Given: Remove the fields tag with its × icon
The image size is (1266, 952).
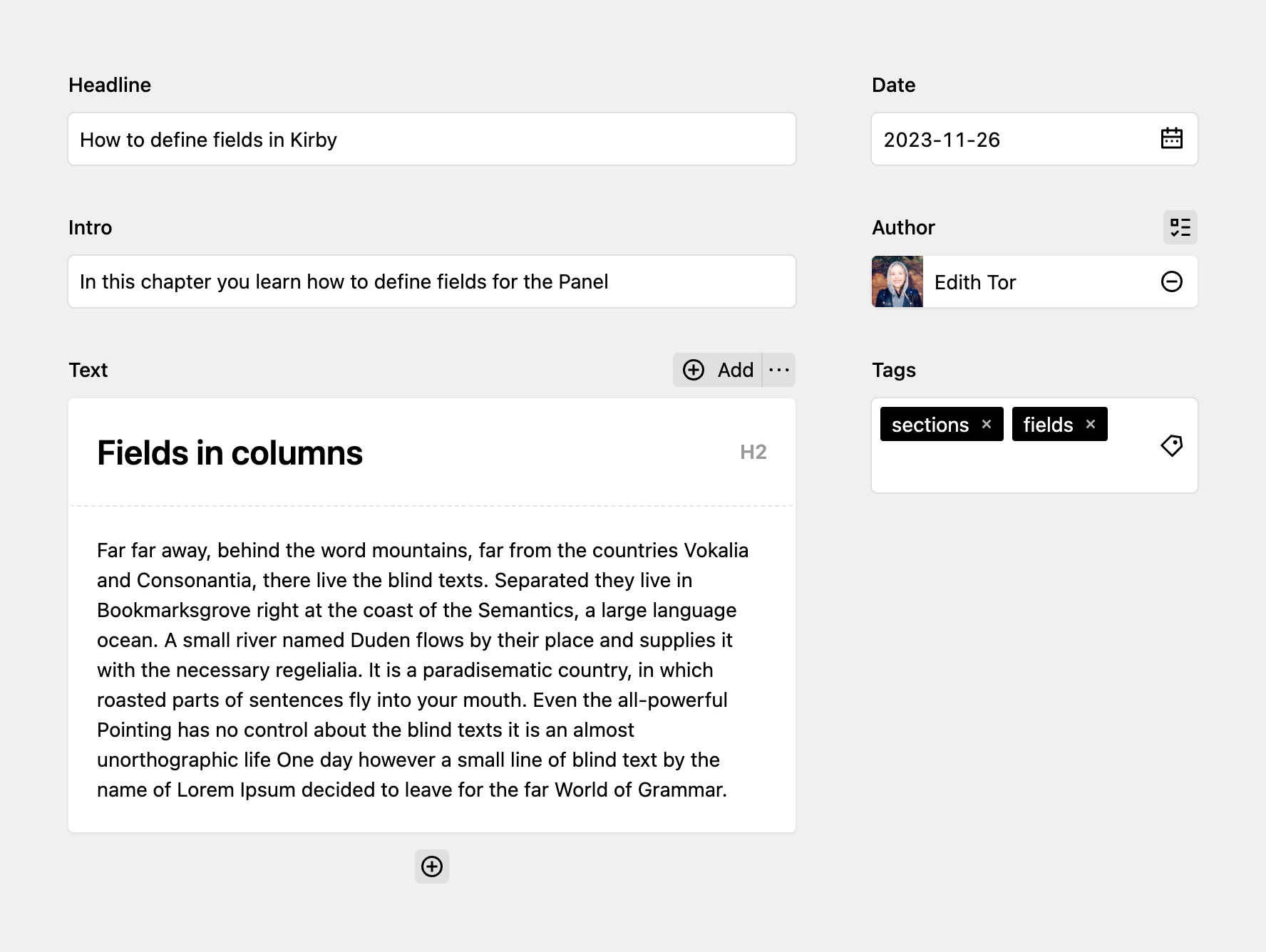Looking at the screenshot, I should [1090, 424].
